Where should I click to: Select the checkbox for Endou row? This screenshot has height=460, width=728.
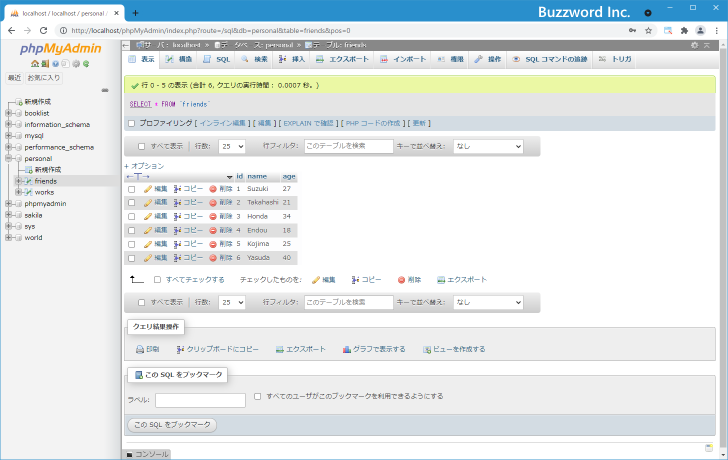(131, 231)
